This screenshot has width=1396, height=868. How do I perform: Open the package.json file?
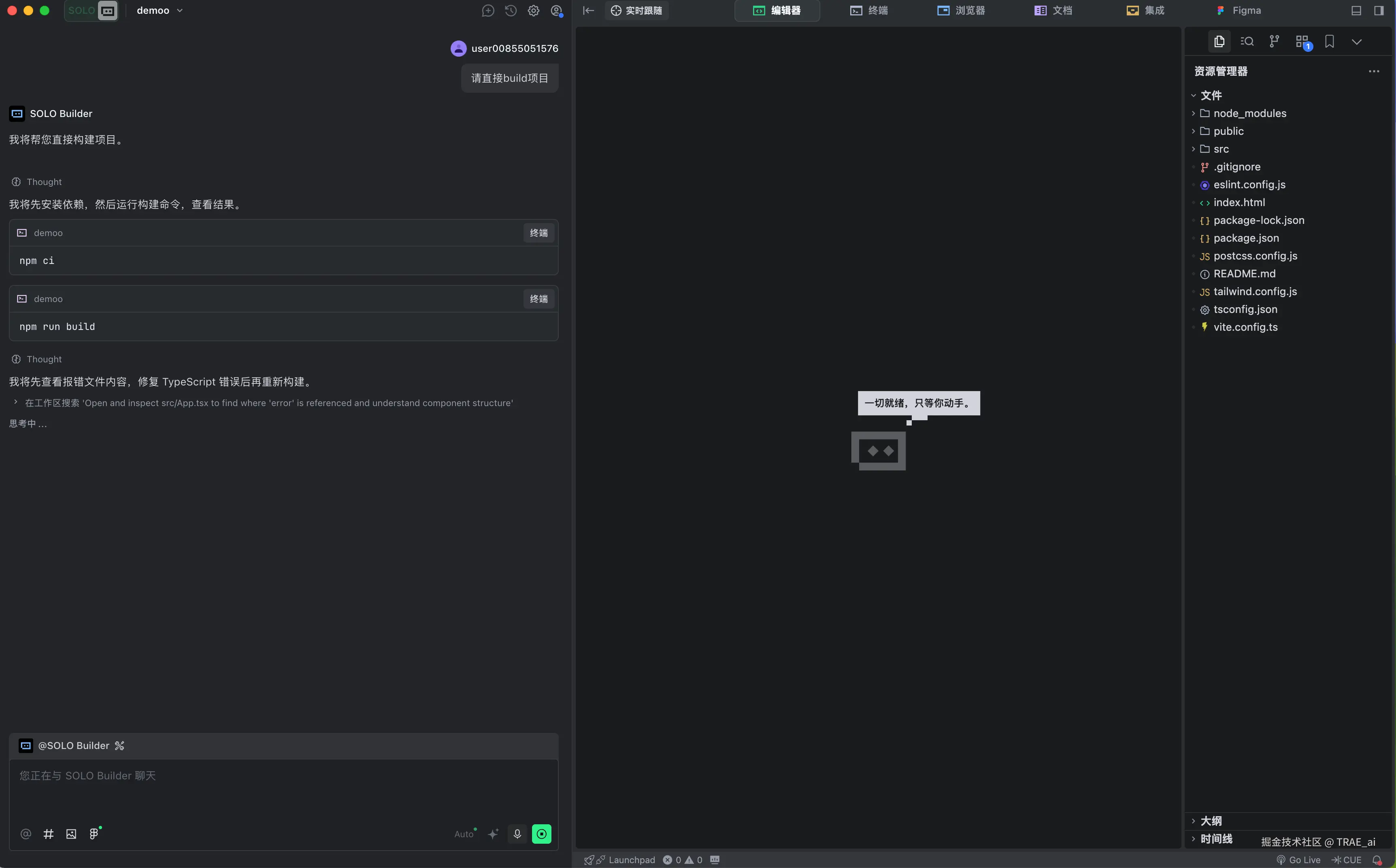click(x=1246, y=238)
